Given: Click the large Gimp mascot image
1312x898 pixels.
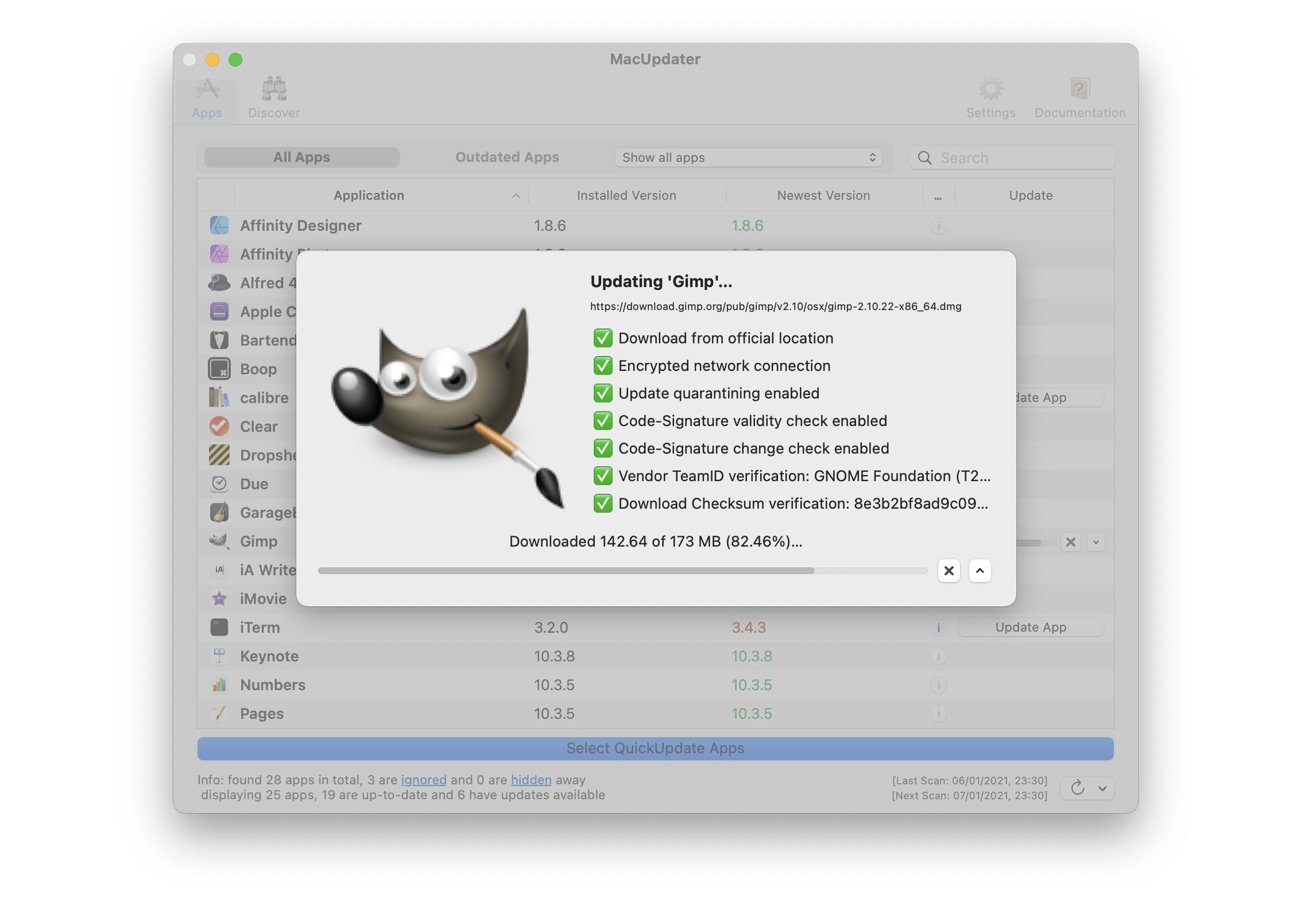Looking at the screenshot, I should (x=448, y=409).
